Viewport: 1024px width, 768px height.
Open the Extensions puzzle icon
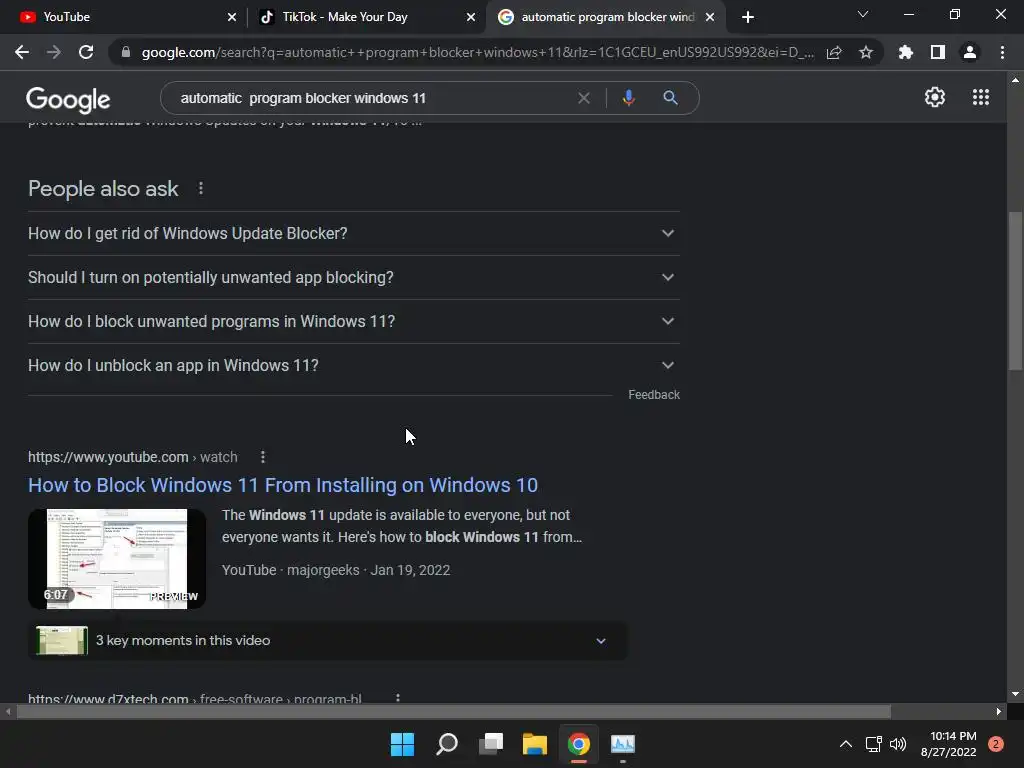coord(906,52)
